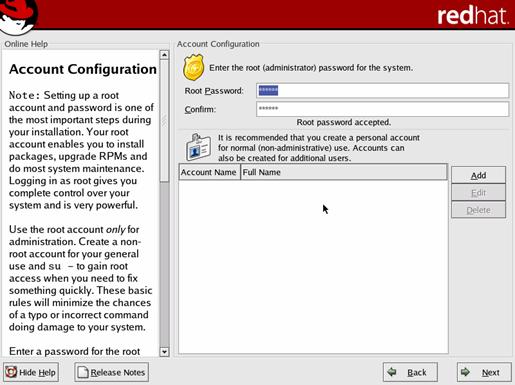Click the Red Hat shadowman logo
The image size is (515, 385).
click(18, 16)
